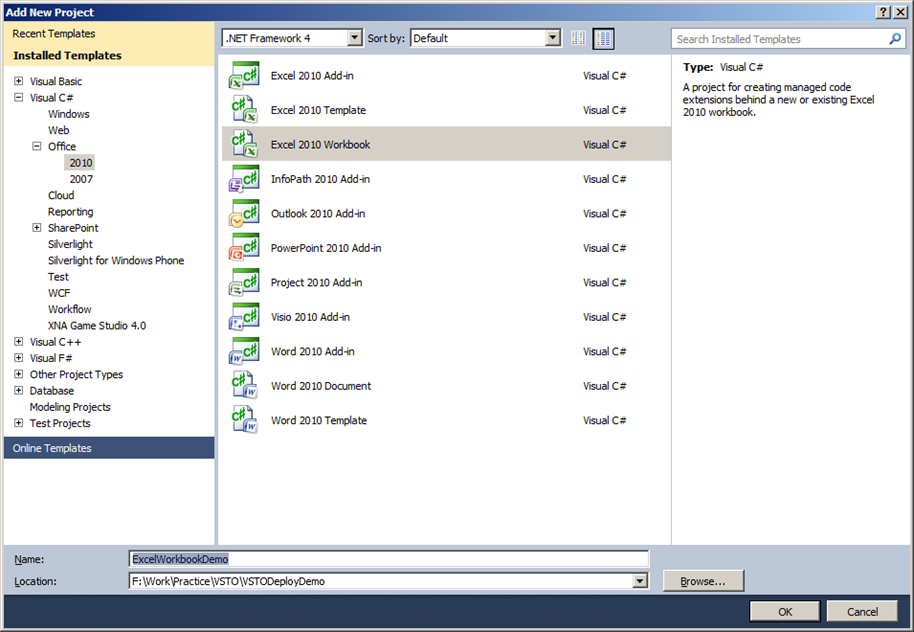Select the 2010 Office tree item
The width and height of the screenshot is (914, 632).
(x=81, y=163)
